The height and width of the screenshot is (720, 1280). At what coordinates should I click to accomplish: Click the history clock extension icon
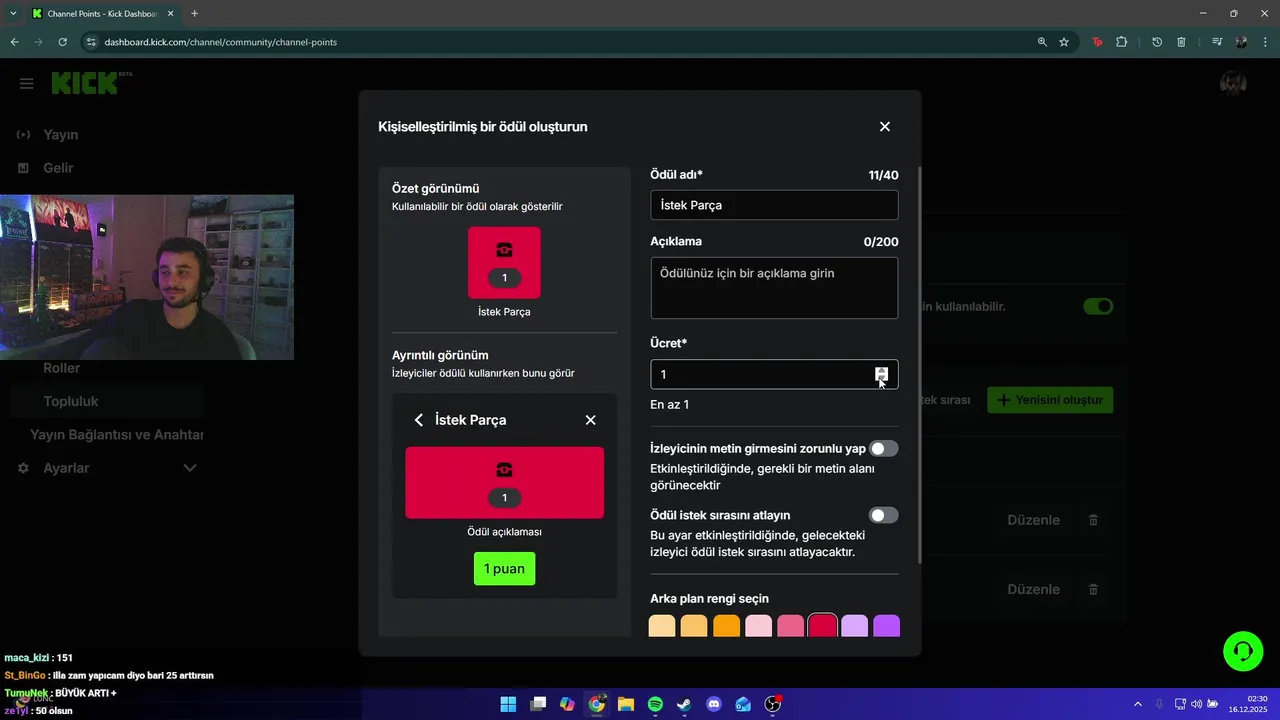point(1157,42)
